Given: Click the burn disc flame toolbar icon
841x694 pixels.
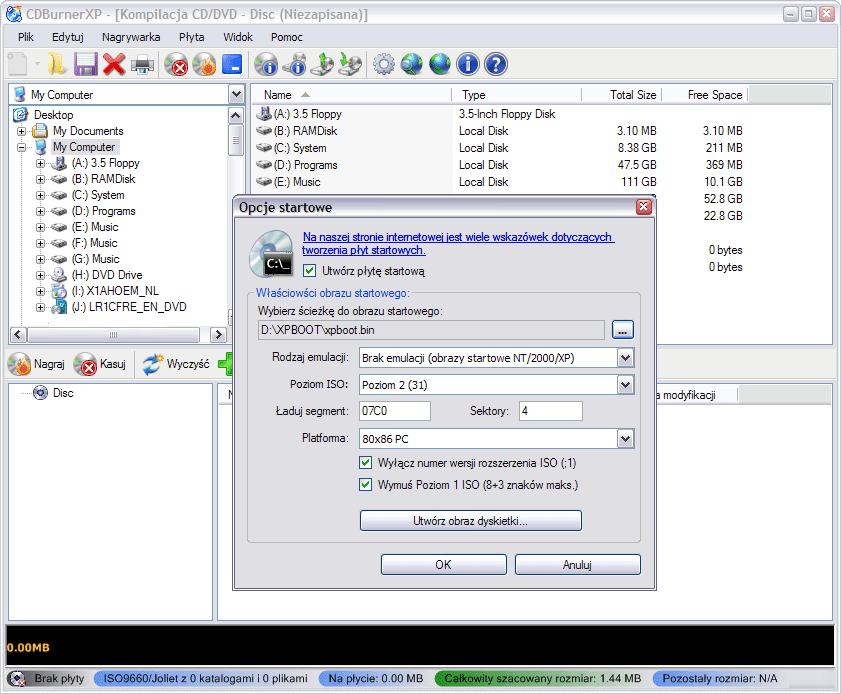Looking at the screenshot, I should pos(204,64).
